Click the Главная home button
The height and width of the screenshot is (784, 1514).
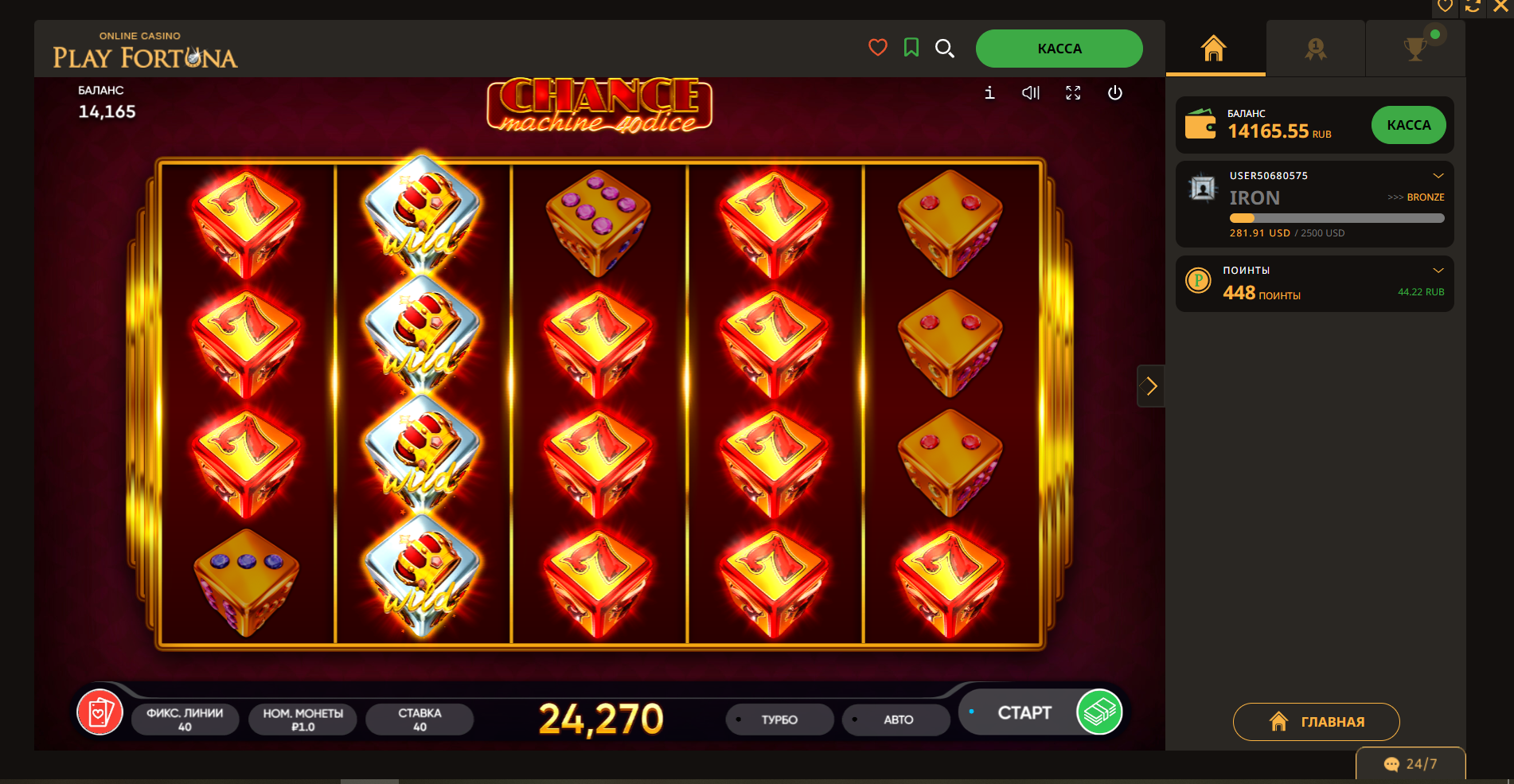pos(1316,722)
